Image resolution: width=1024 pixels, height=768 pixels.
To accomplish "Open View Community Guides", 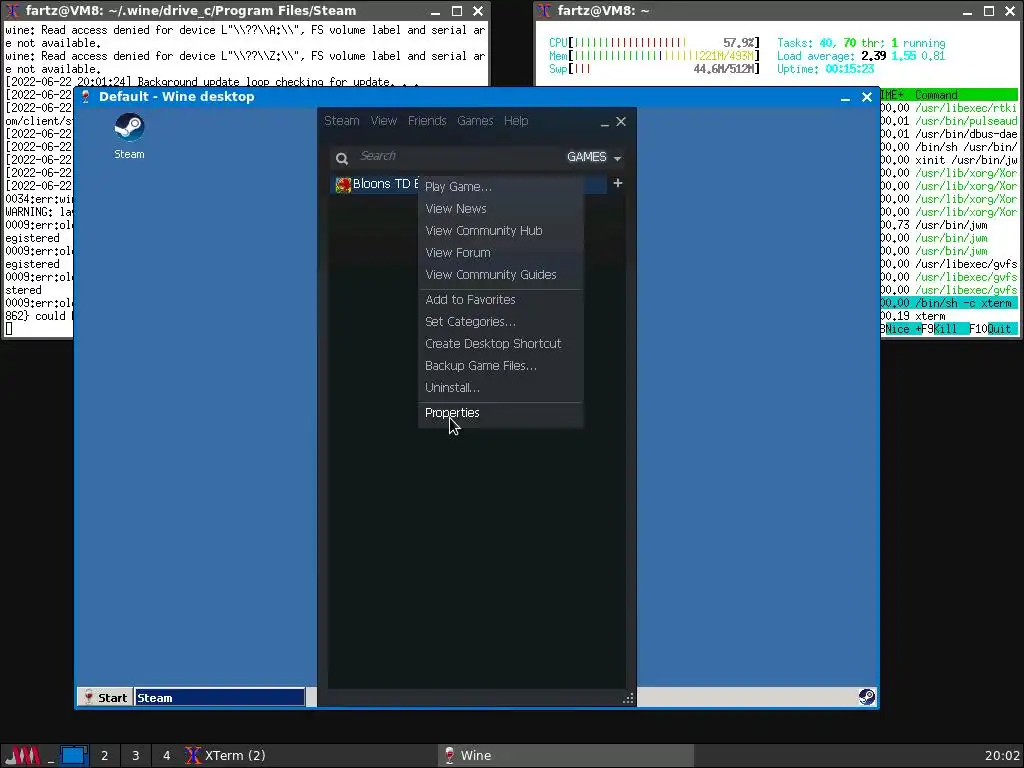I will point(500,275).
